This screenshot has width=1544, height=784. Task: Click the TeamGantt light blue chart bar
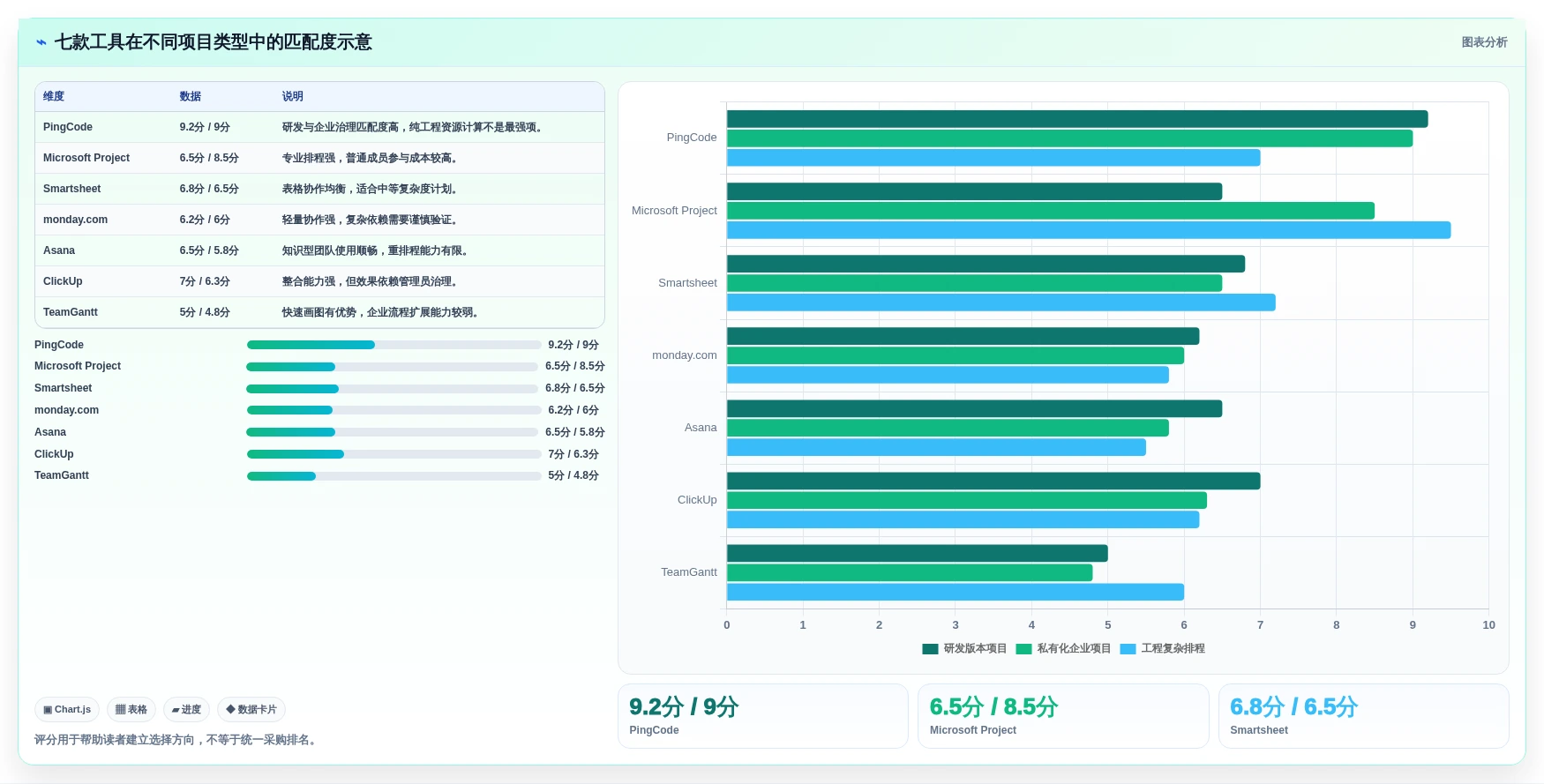[956, 592]
